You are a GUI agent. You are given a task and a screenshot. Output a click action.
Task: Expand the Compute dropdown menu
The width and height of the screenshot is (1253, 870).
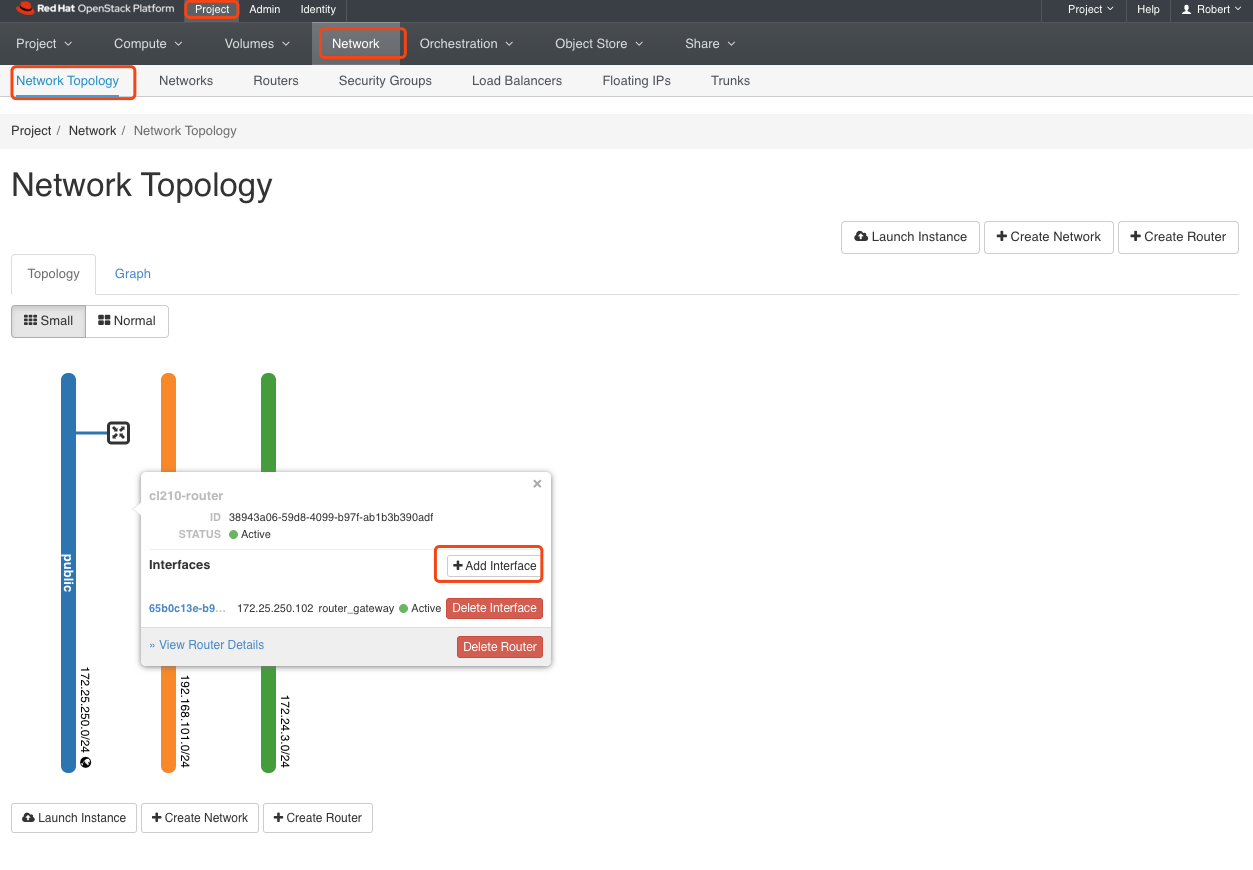148,44
